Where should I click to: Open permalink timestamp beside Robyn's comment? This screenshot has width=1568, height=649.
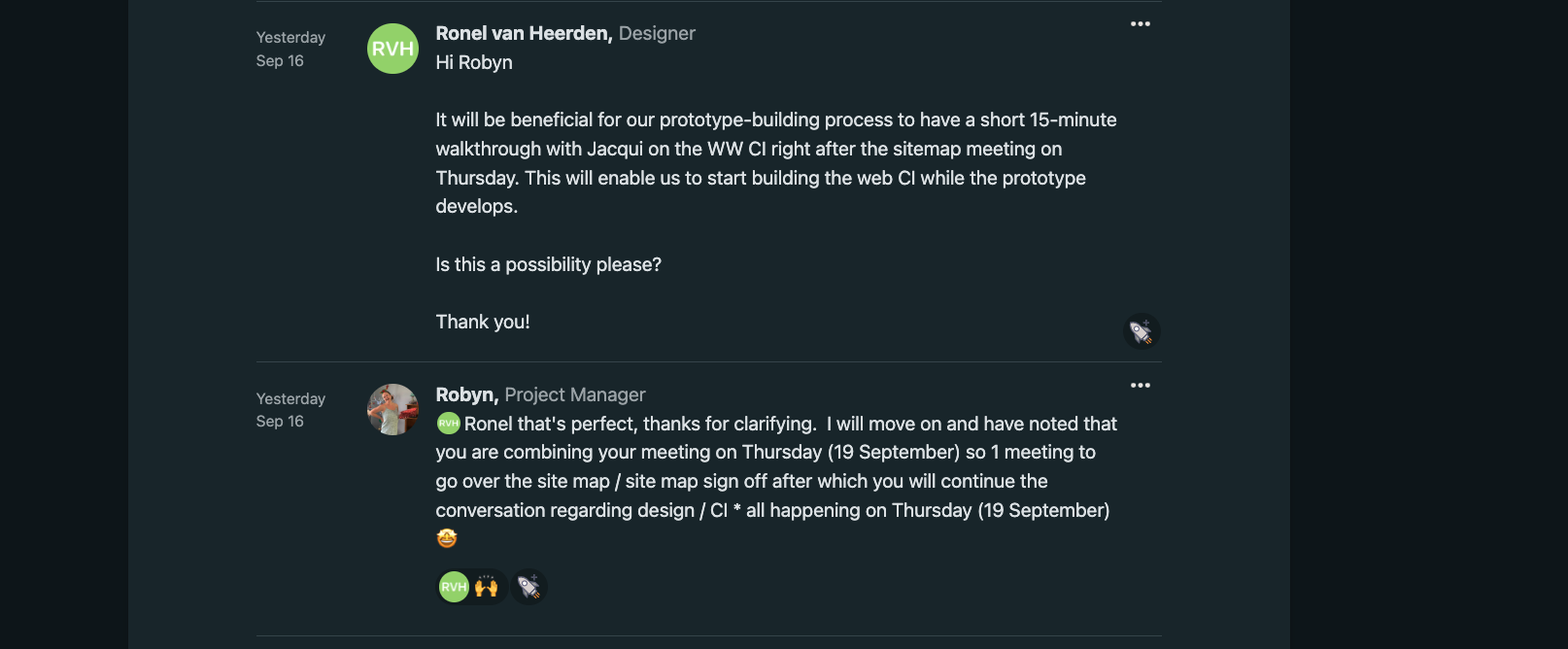point(290,410)
